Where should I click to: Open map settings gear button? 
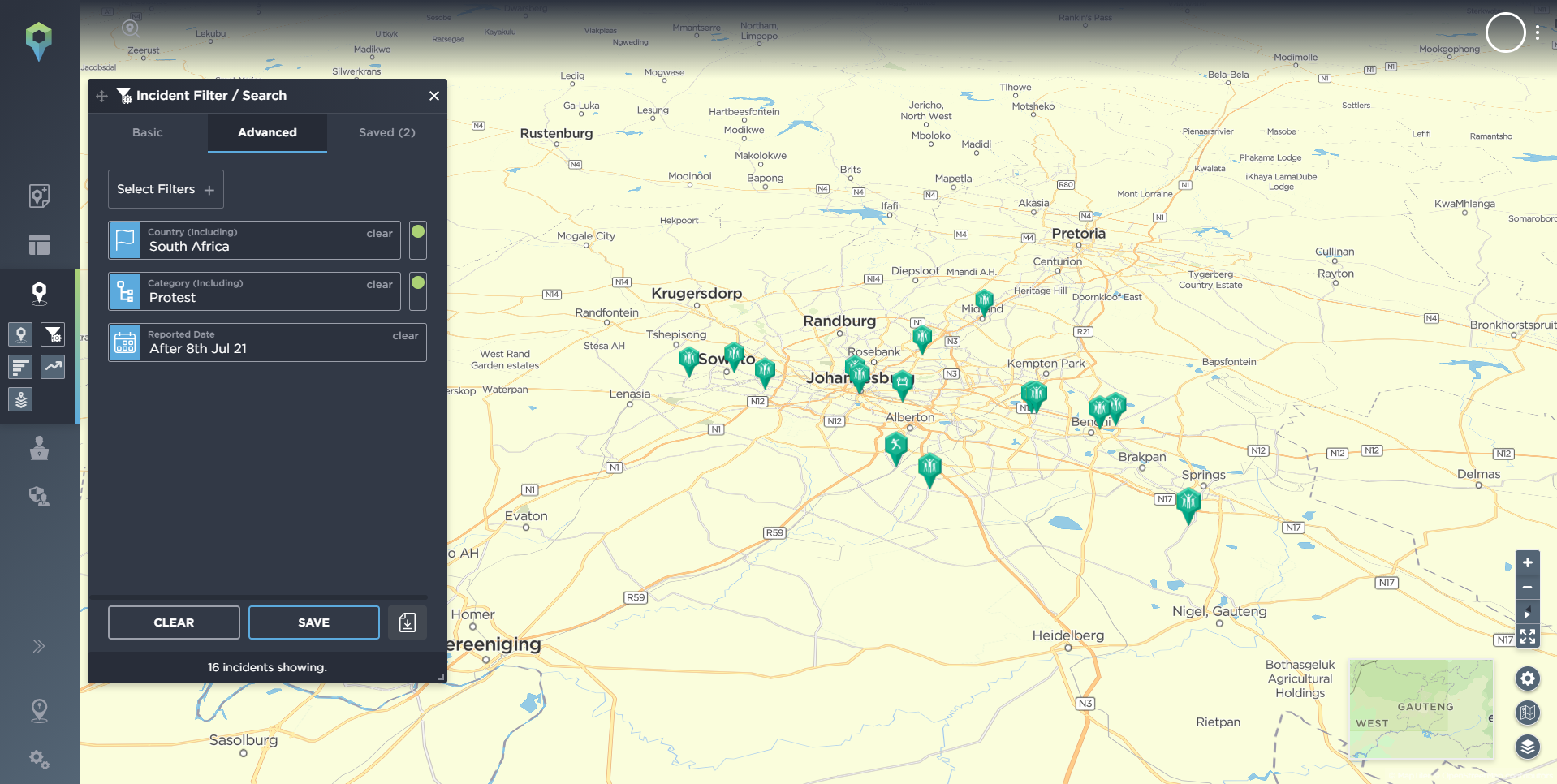point(1528,678)
